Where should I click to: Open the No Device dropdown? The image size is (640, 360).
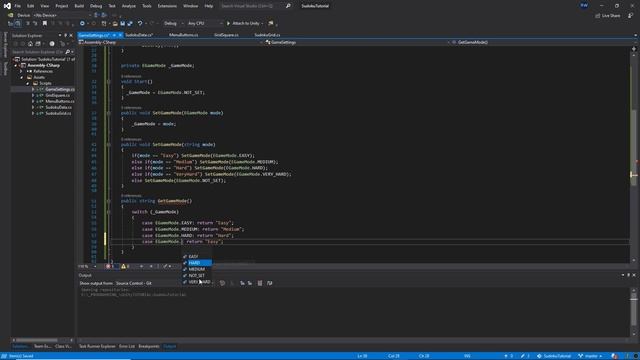(x=61, y=15)
